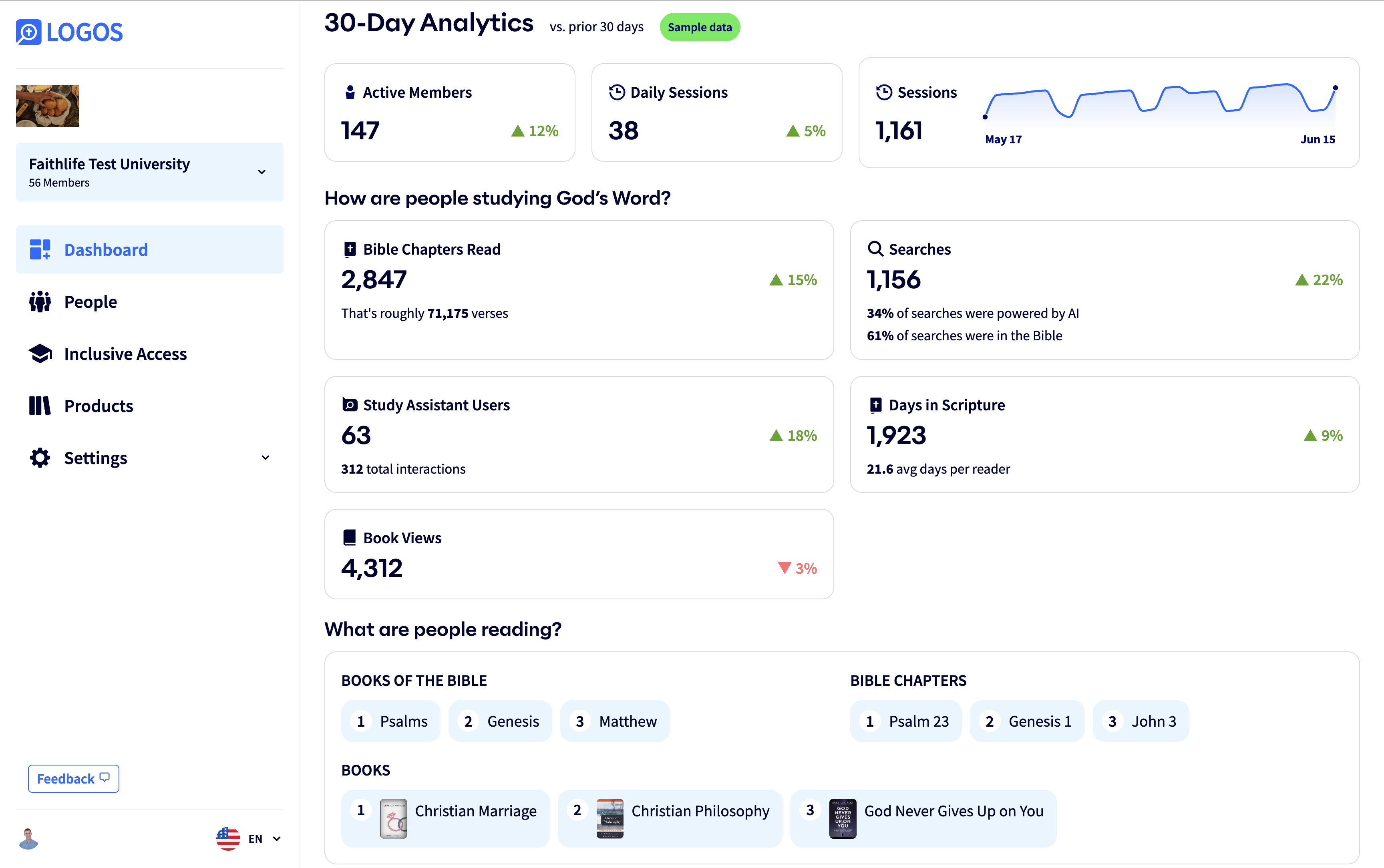Select the John 3 chapter chip

point(1141,721)
